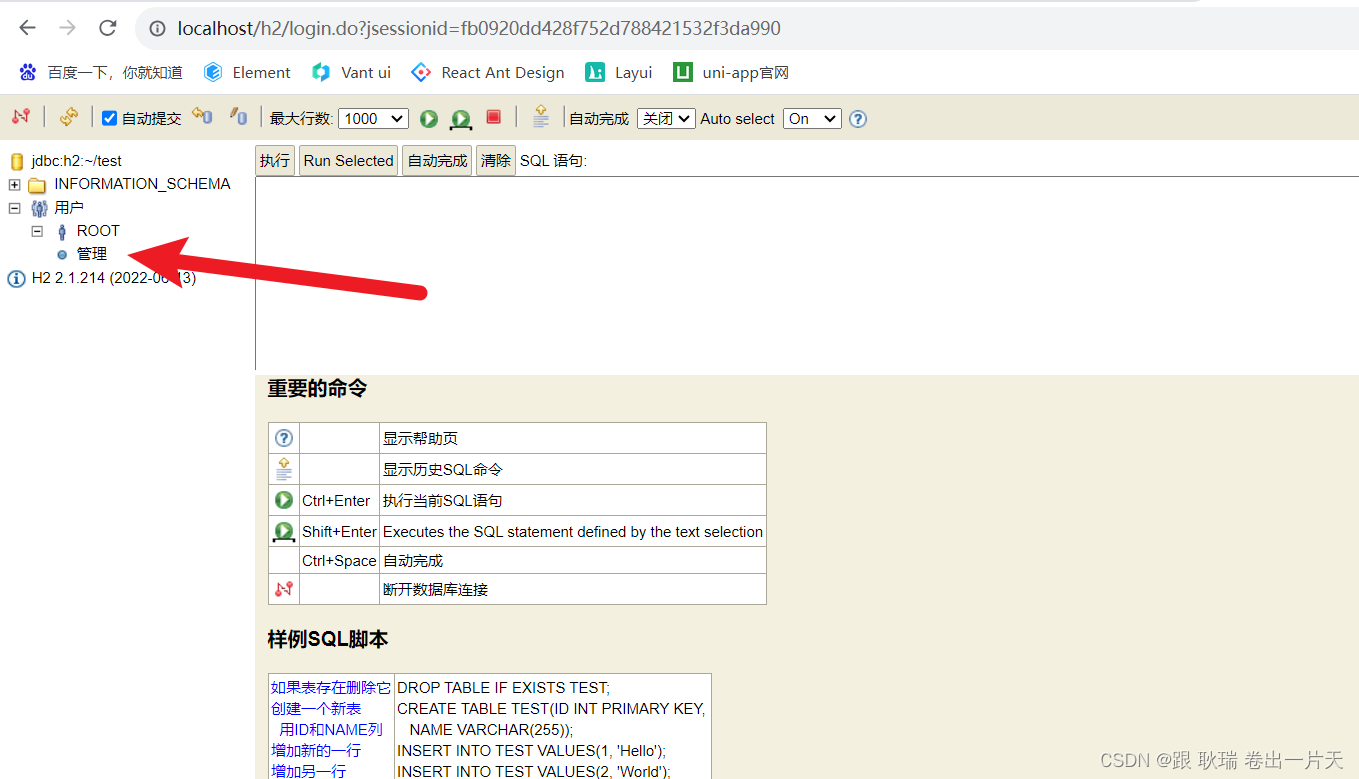Image resolution: width=1359 pixels, height=779 pixels.
Task: Select the INFORMATION_SCHEMA folder
Action: (x=142, y=184)
